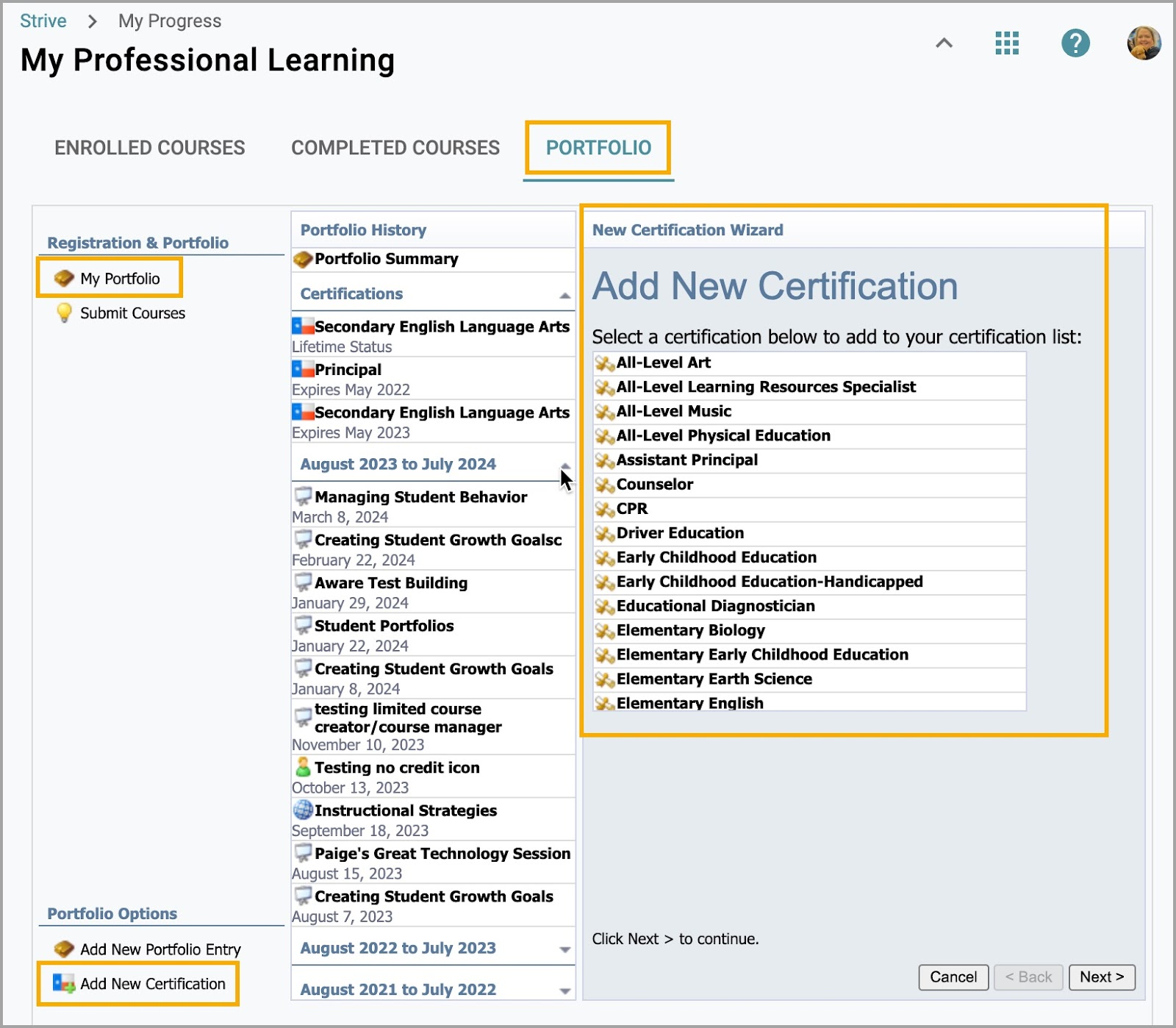Click the Add New Portfolio Entry icon
The width and height of the screenshot is (1176, 1028).
click(64, 949)
